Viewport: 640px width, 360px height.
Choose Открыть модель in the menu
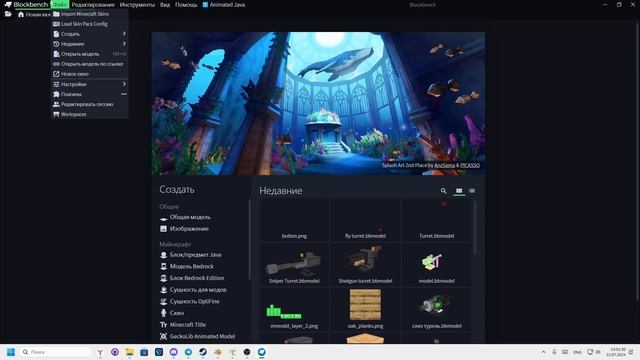pyautogui.click(x=90, y=54)
